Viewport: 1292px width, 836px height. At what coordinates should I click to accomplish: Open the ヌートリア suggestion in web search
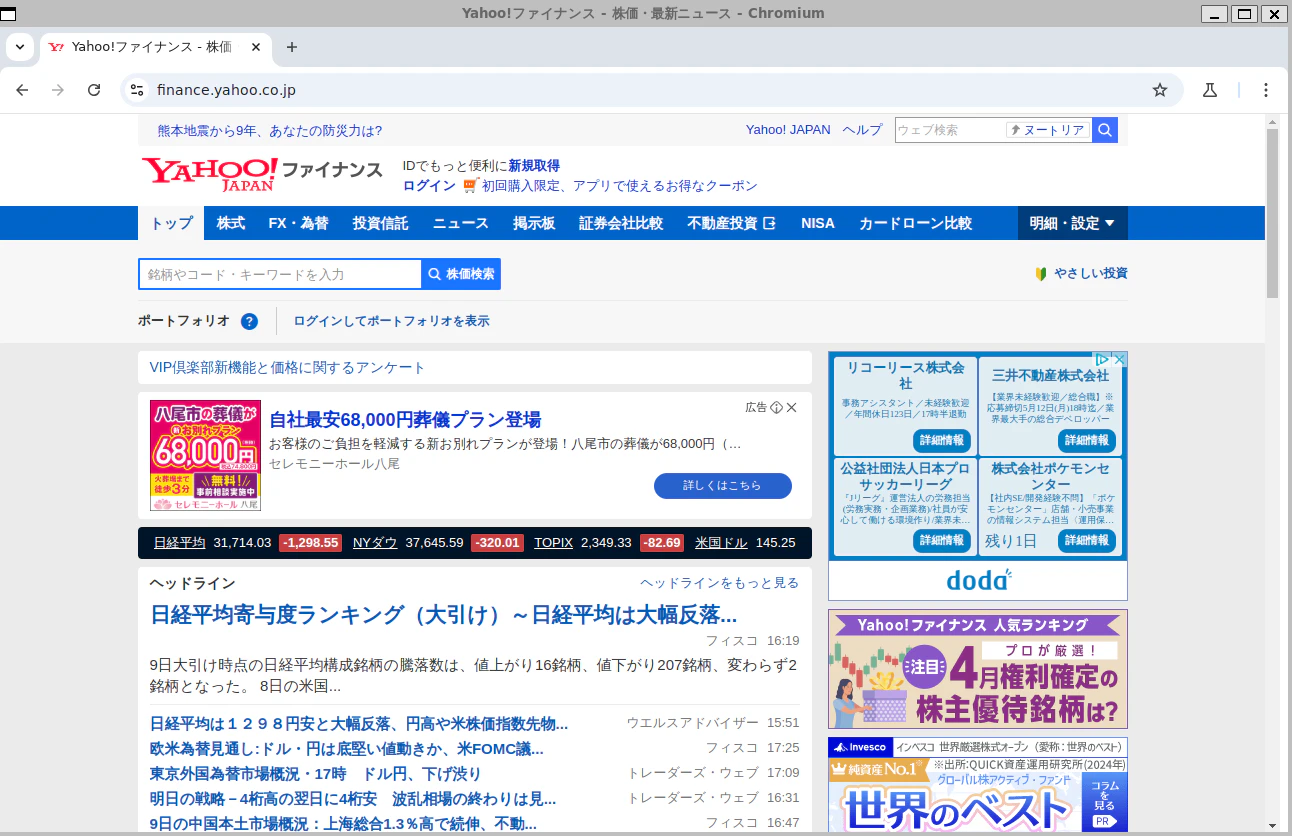1047,130
